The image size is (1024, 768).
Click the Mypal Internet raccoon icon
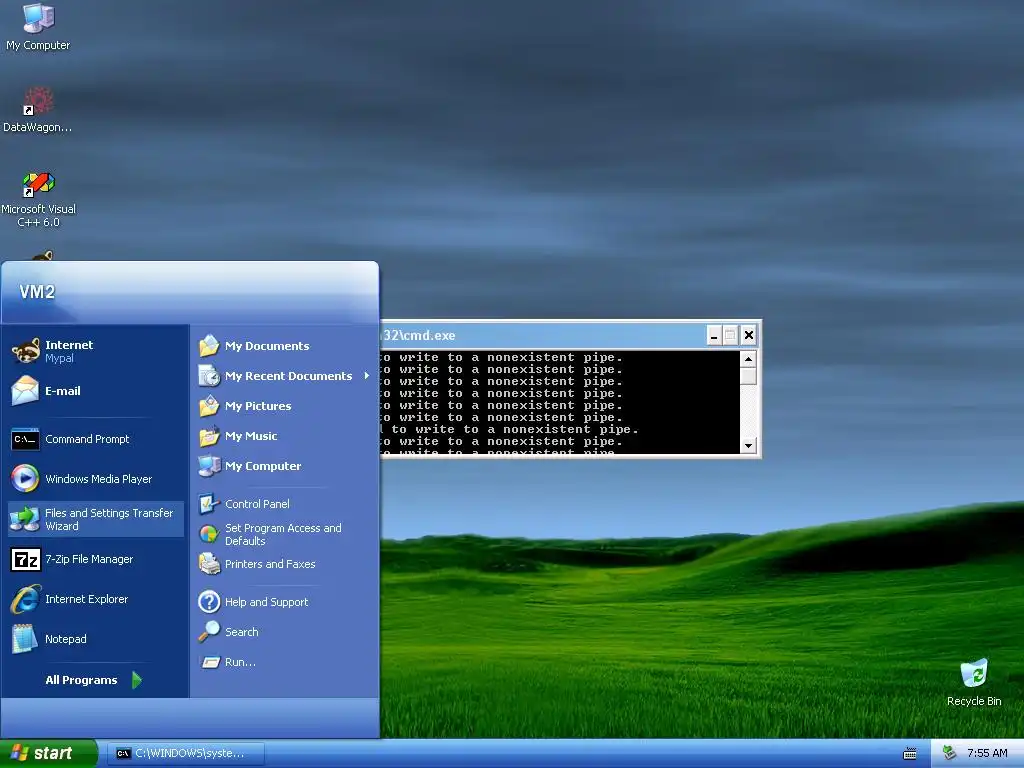[x=25, y=351]
